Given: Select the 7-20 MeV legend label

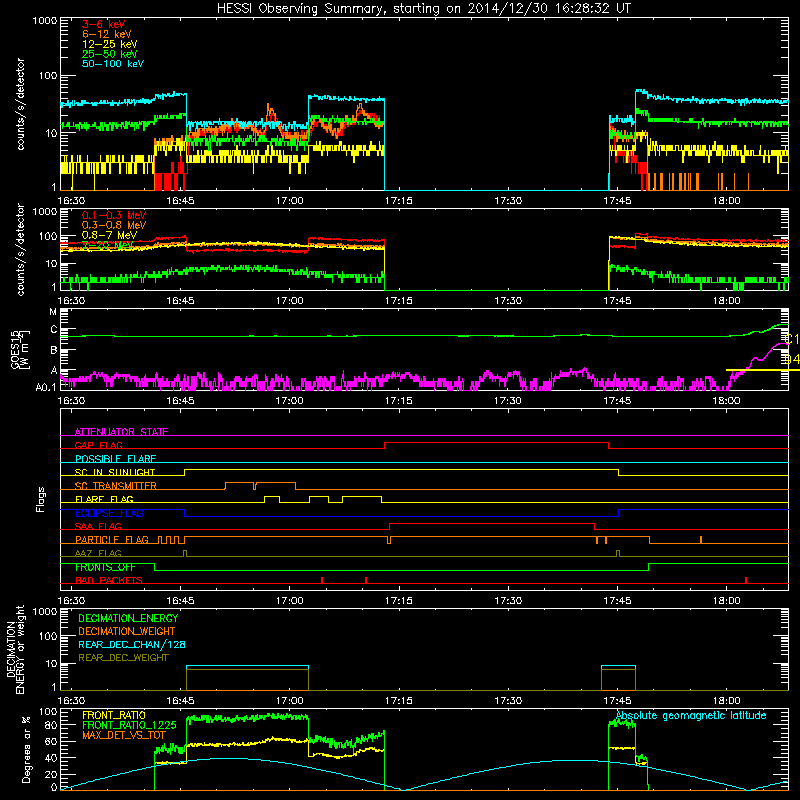Looking at the screenshot, I should click(107, 245).
